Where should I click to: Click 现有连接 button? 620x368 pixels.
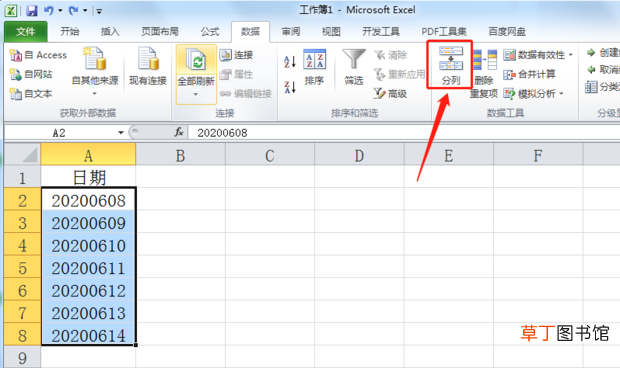[148, 67]
